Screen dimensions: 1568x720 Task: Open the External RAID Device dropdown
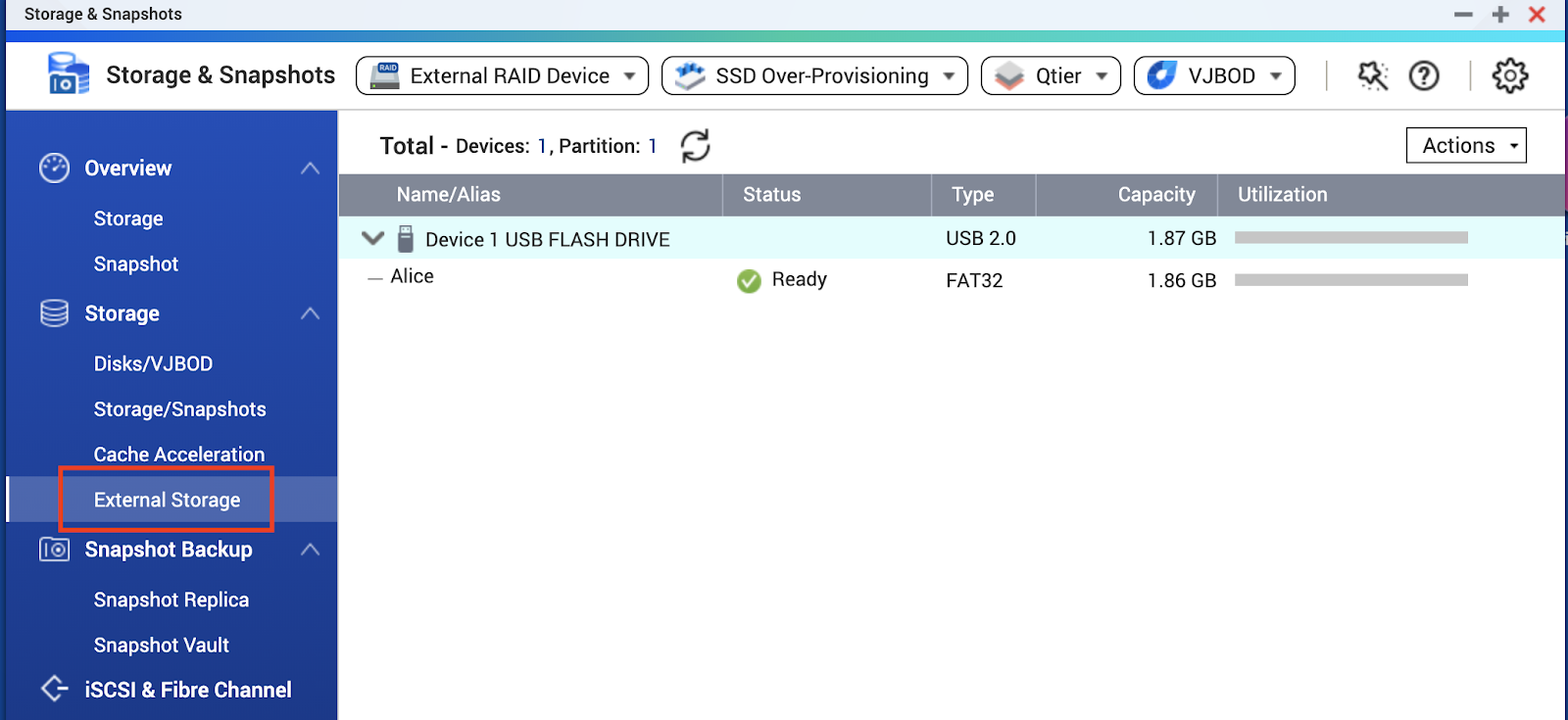point(502,75)
